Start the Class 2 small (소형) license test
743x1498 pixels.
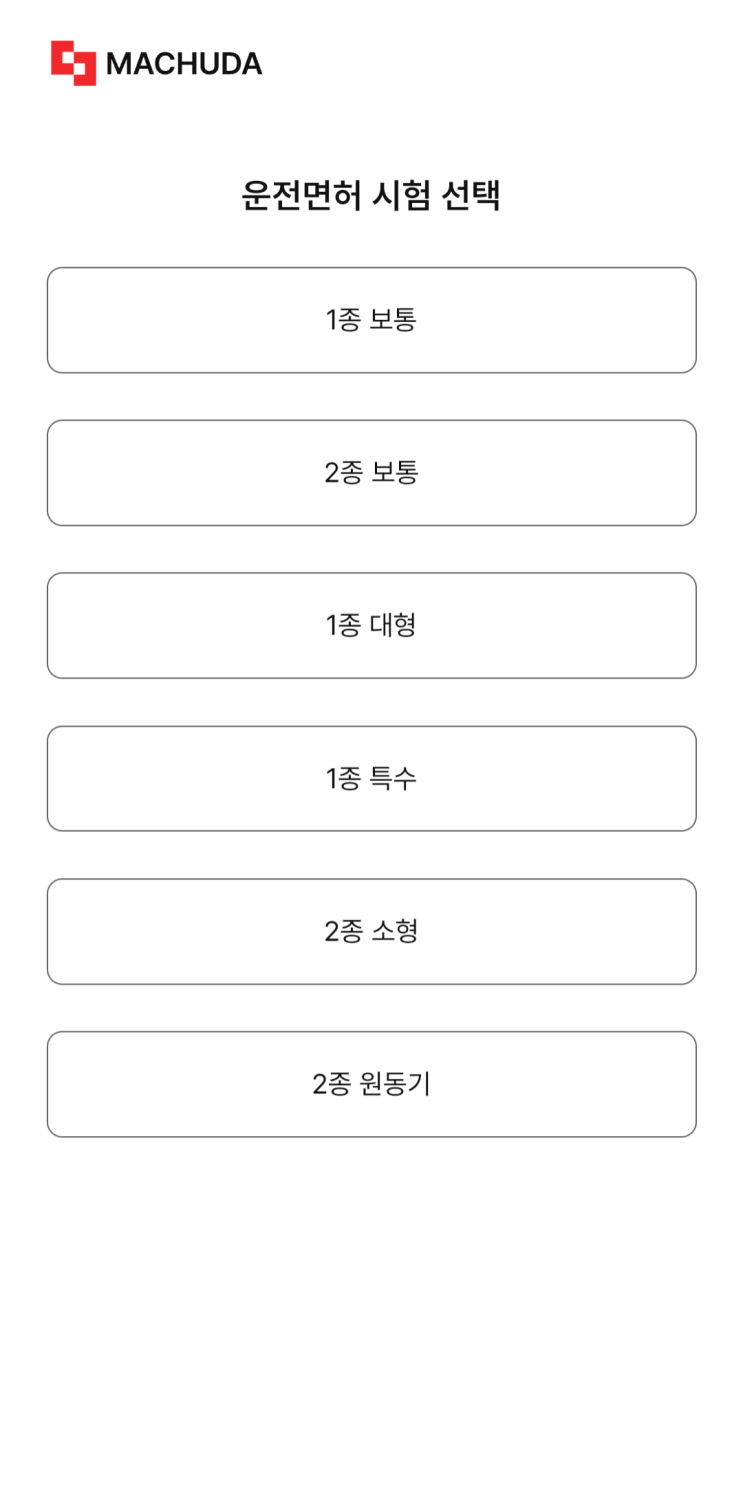click(371, 932)
